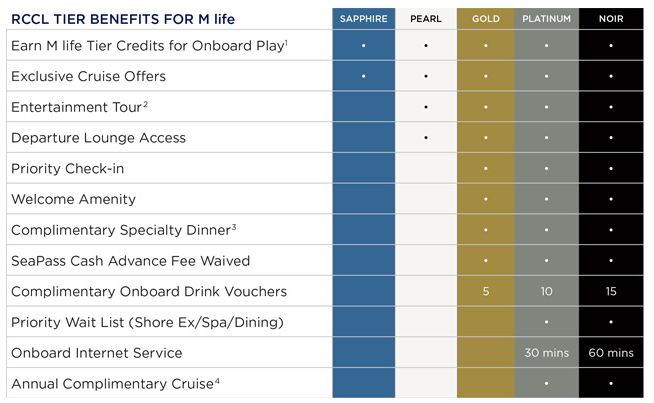Click the Entertainment Tour benefit label
The image size is (654, 403).
[80, 107]
